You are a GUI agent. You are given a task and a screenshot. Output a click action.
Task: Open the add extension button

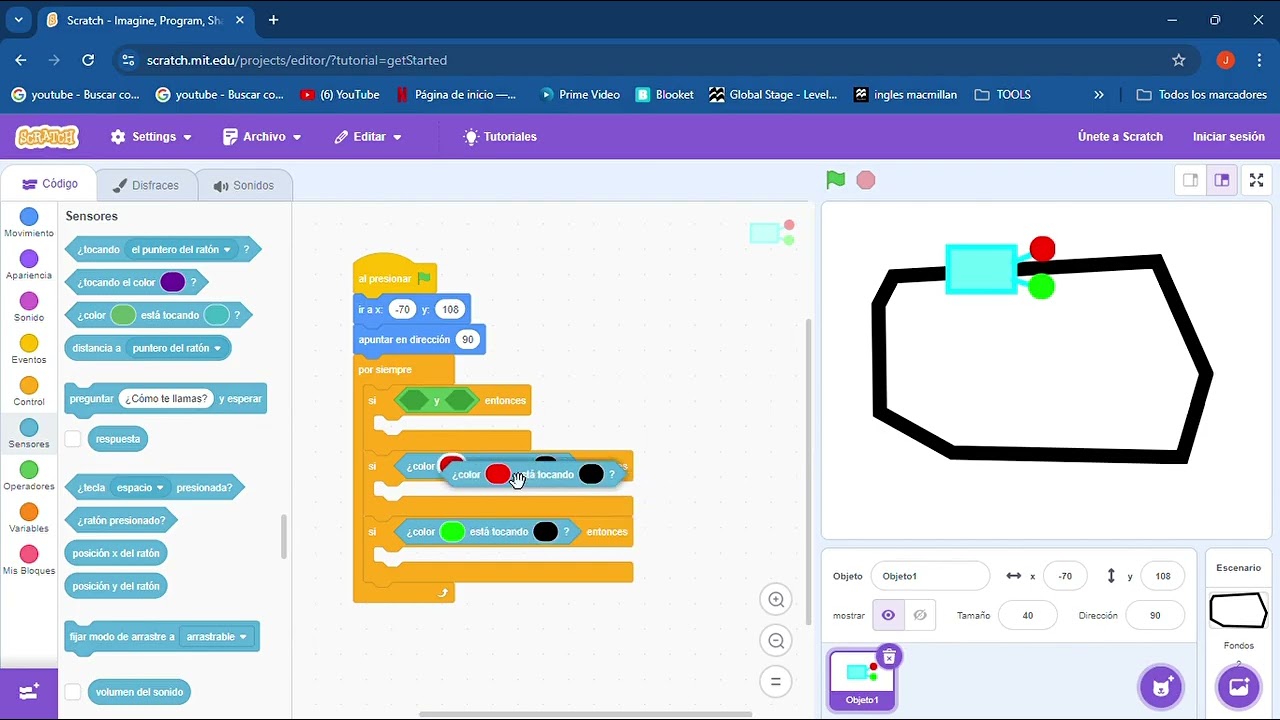pyautogui.click(x=29, y=691)
